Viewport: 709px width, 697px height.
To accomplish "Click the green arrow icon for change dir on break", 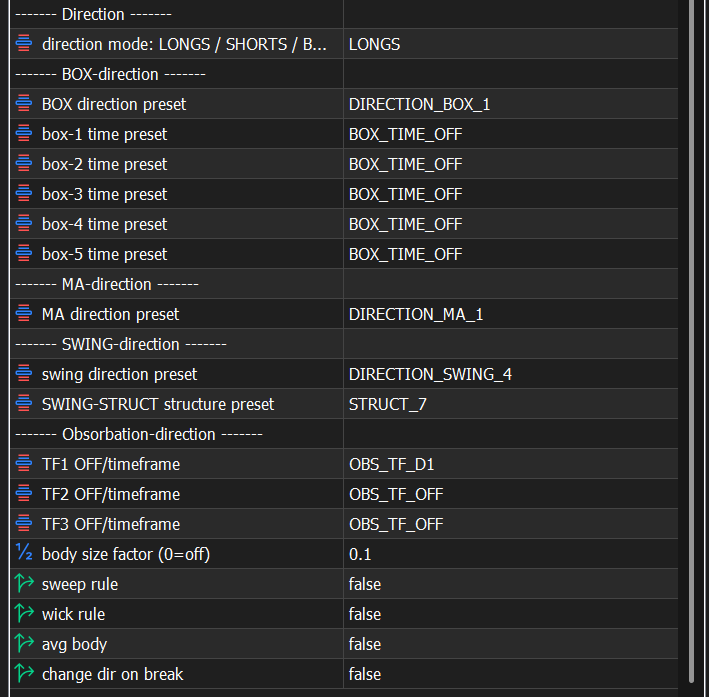I will (x=24, y=673).
